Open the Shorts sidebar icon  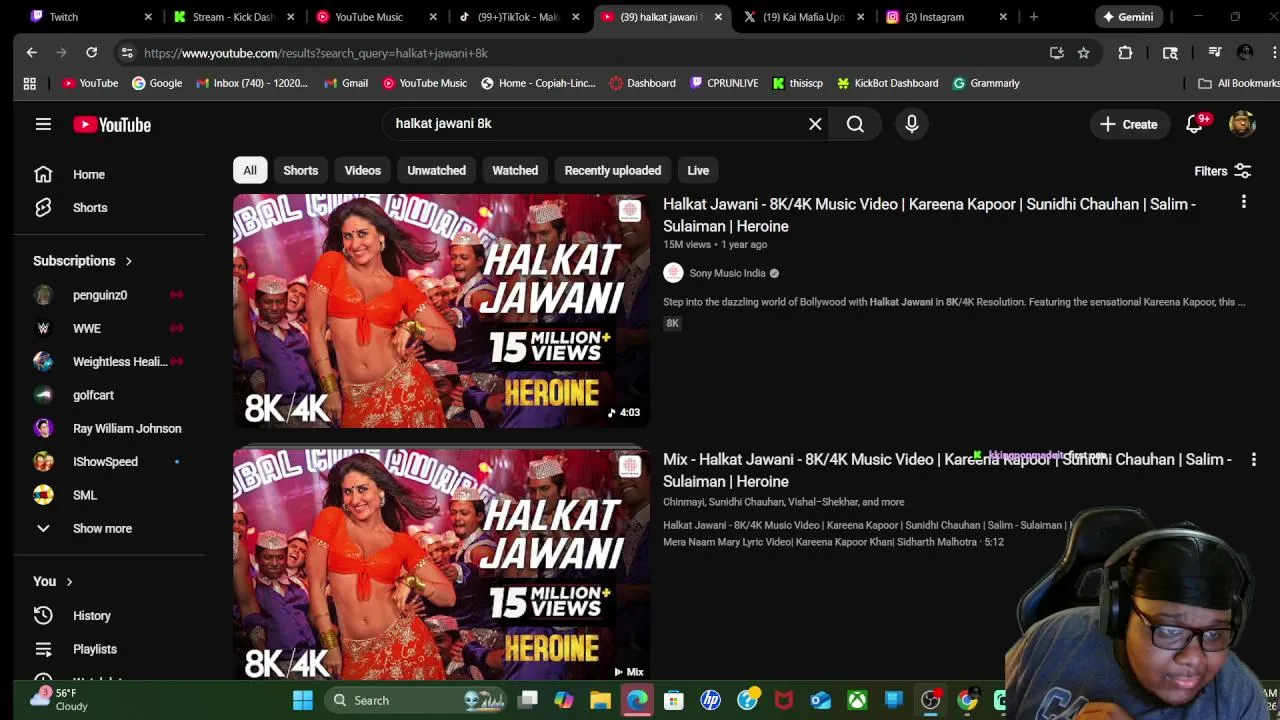[x=43, y=207]
